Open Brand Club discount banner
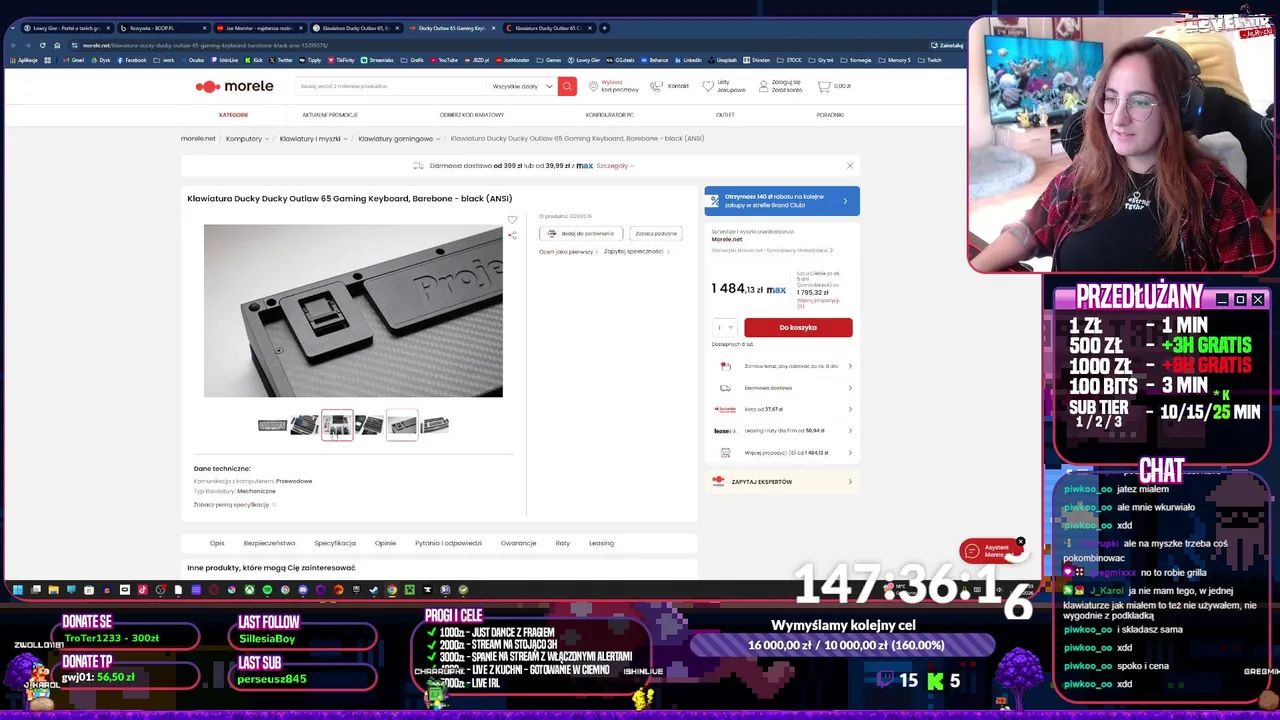This screenshot has height=720, width=1280. 782,201
